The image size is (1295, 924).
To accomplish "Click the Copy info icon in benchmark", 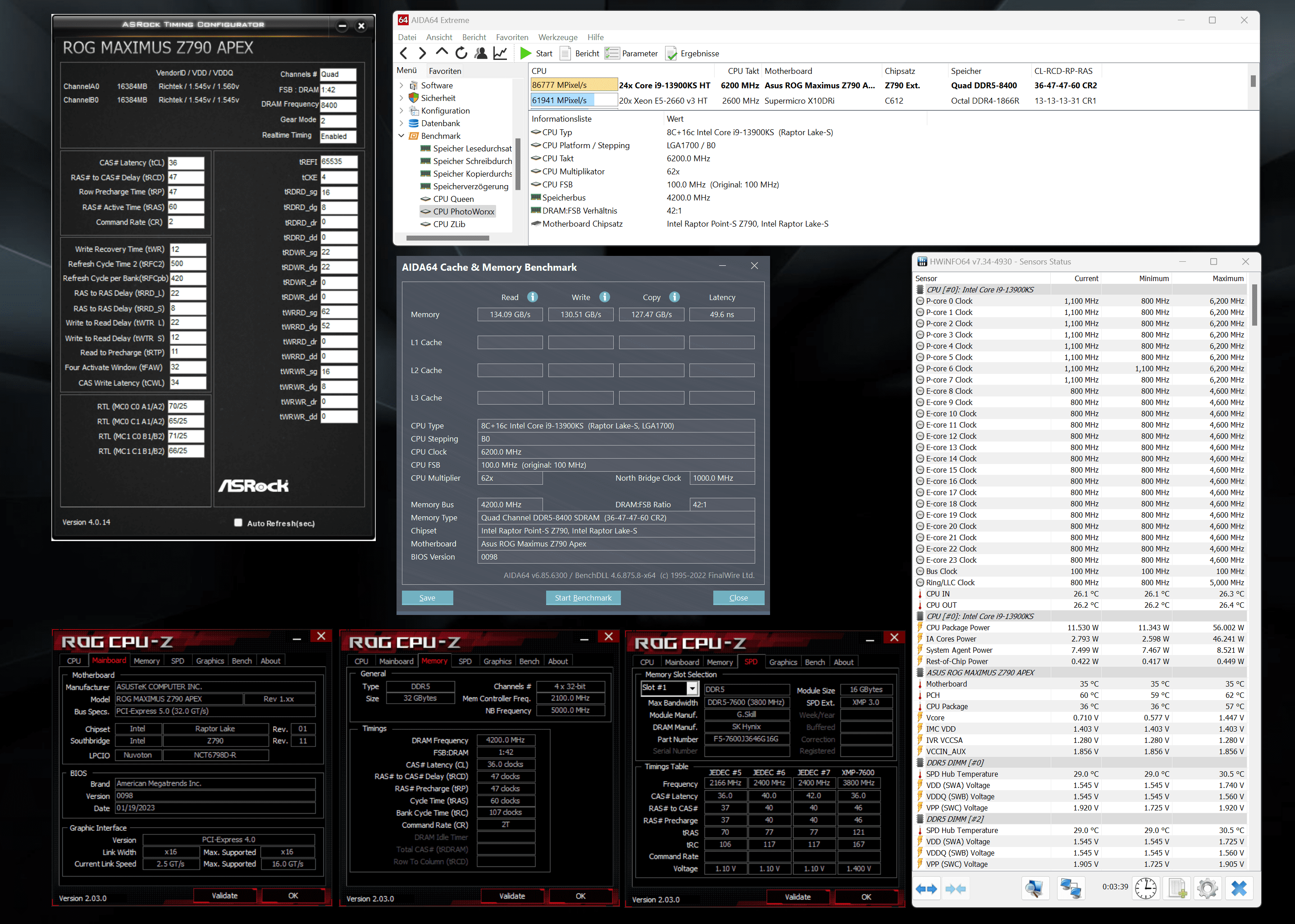I will 675,297.
